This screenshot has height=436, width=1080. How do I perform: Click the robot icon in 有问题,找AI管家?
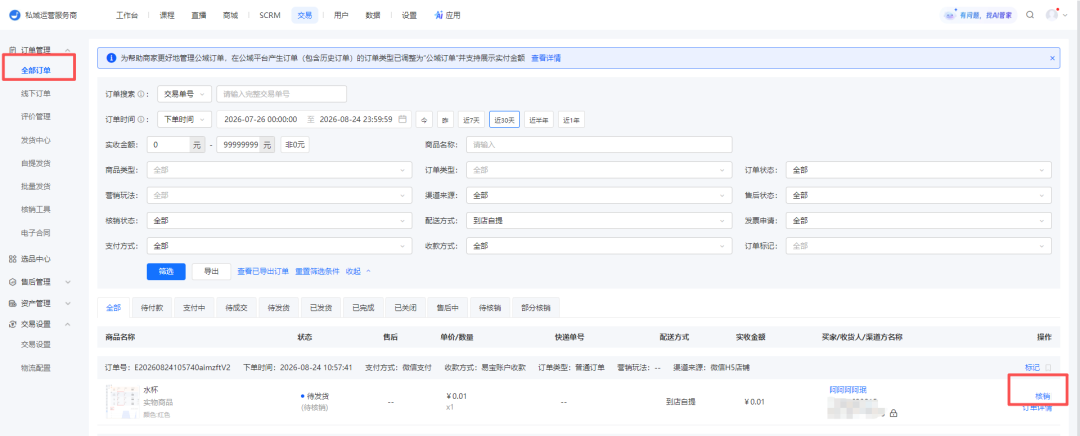click(x=951, y=15)
